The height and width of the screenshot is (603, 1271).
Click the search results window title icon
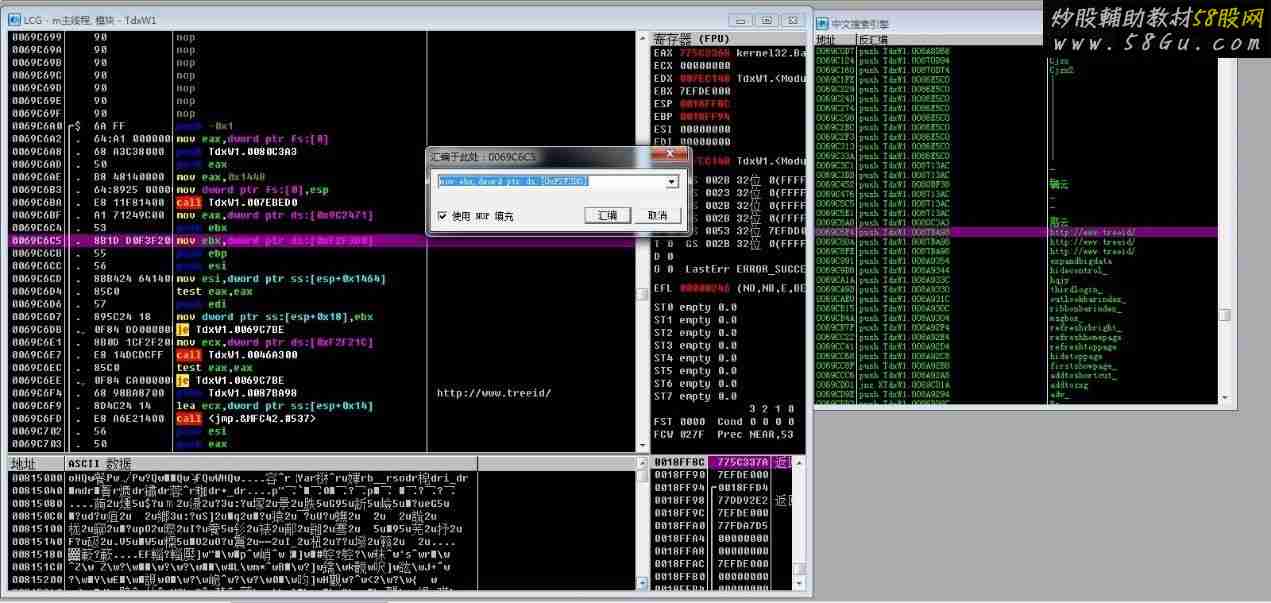(x=822, y=23)
